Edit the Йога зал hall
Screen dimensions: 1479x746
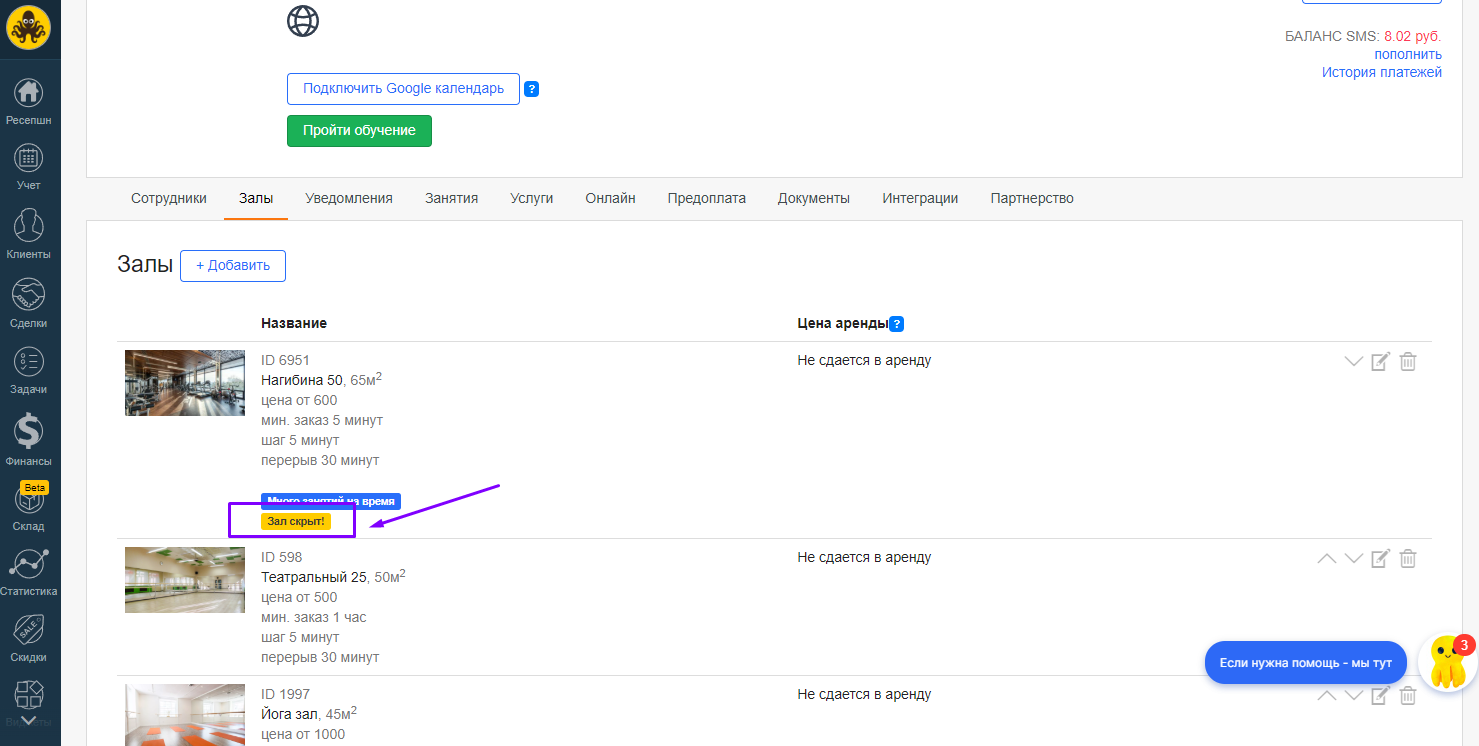coord(1380,695)
